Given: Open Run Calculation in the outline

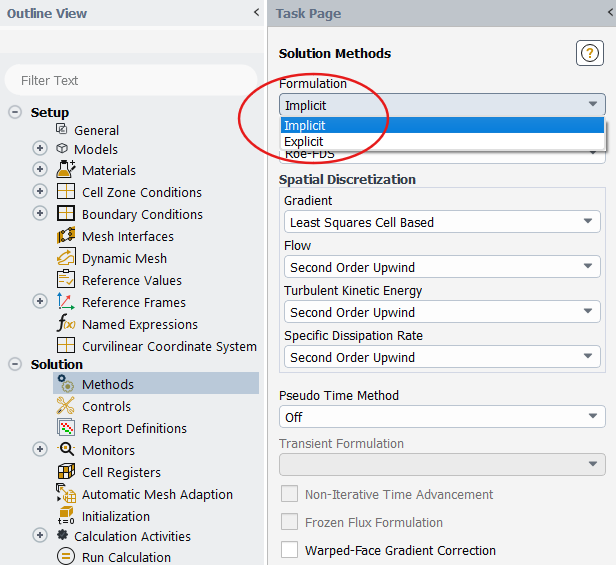Looking at the screenshot, I should click(x=126, y=558).
